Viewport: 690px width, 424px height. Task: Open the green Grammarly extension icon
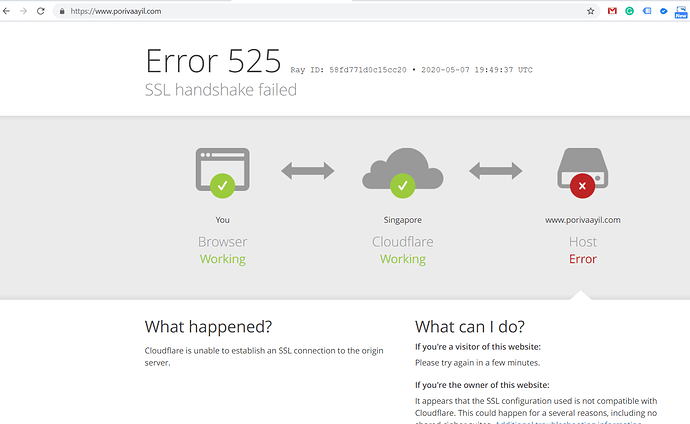click(x=629, y=11)
